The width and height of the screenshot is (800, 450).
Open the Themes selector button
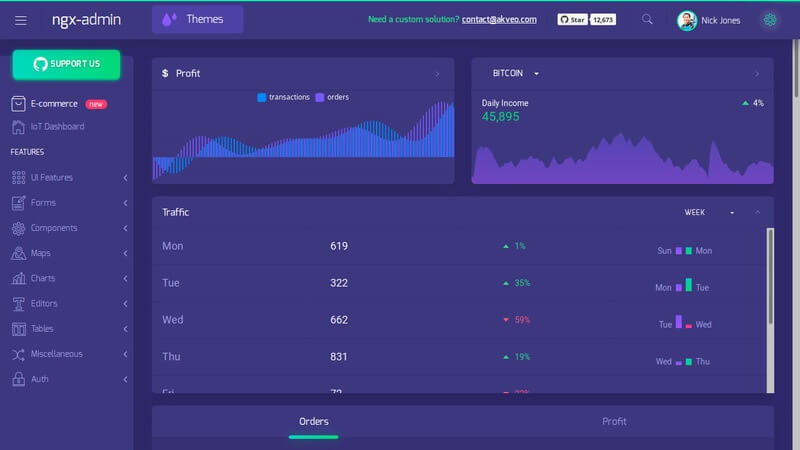[197, 19]
